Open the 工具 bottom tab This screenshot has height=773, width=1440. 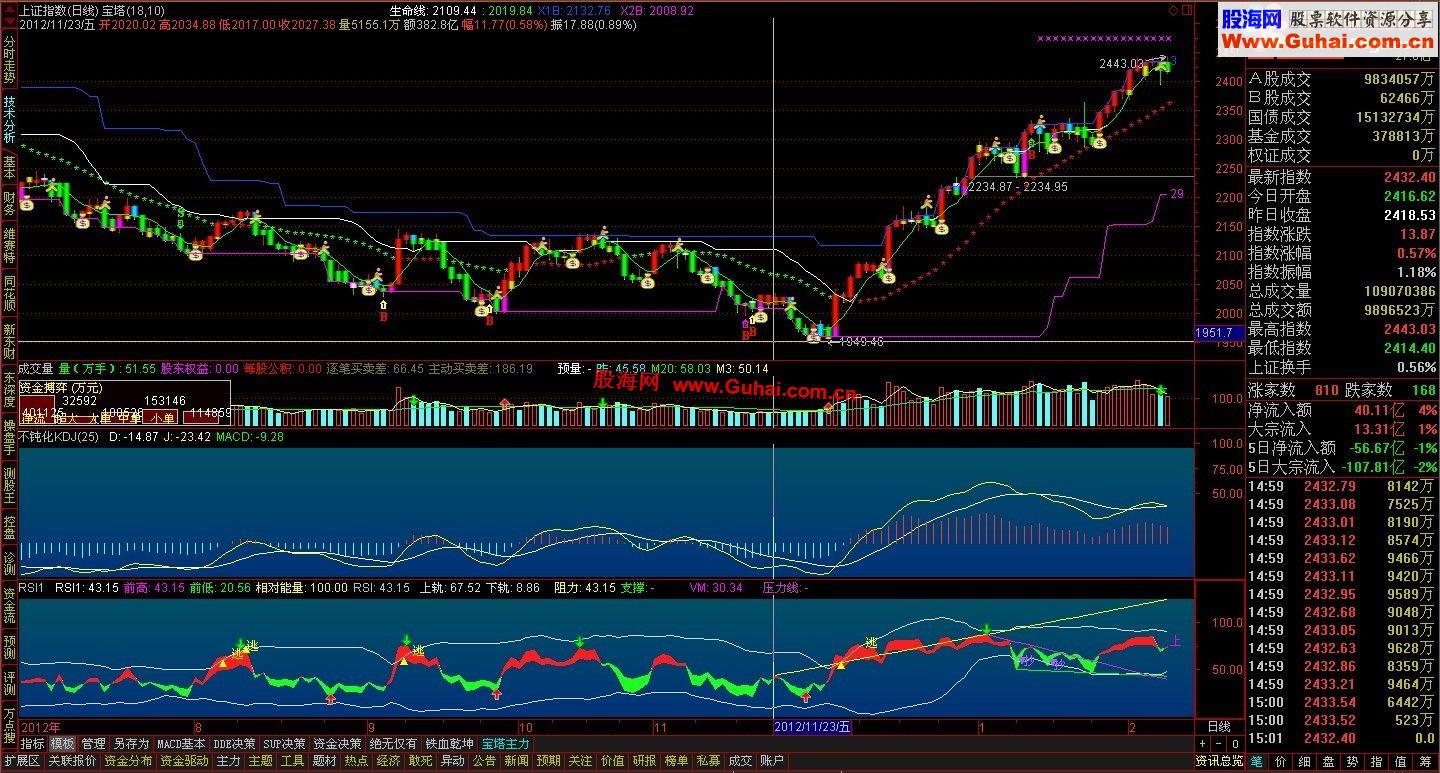coord(292,761)
